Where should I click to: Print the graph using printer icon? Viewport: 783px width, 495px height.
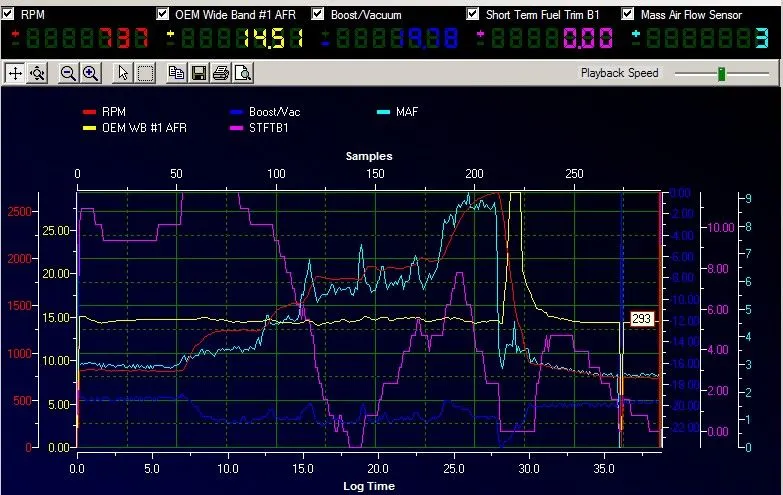tap(220, 73)
